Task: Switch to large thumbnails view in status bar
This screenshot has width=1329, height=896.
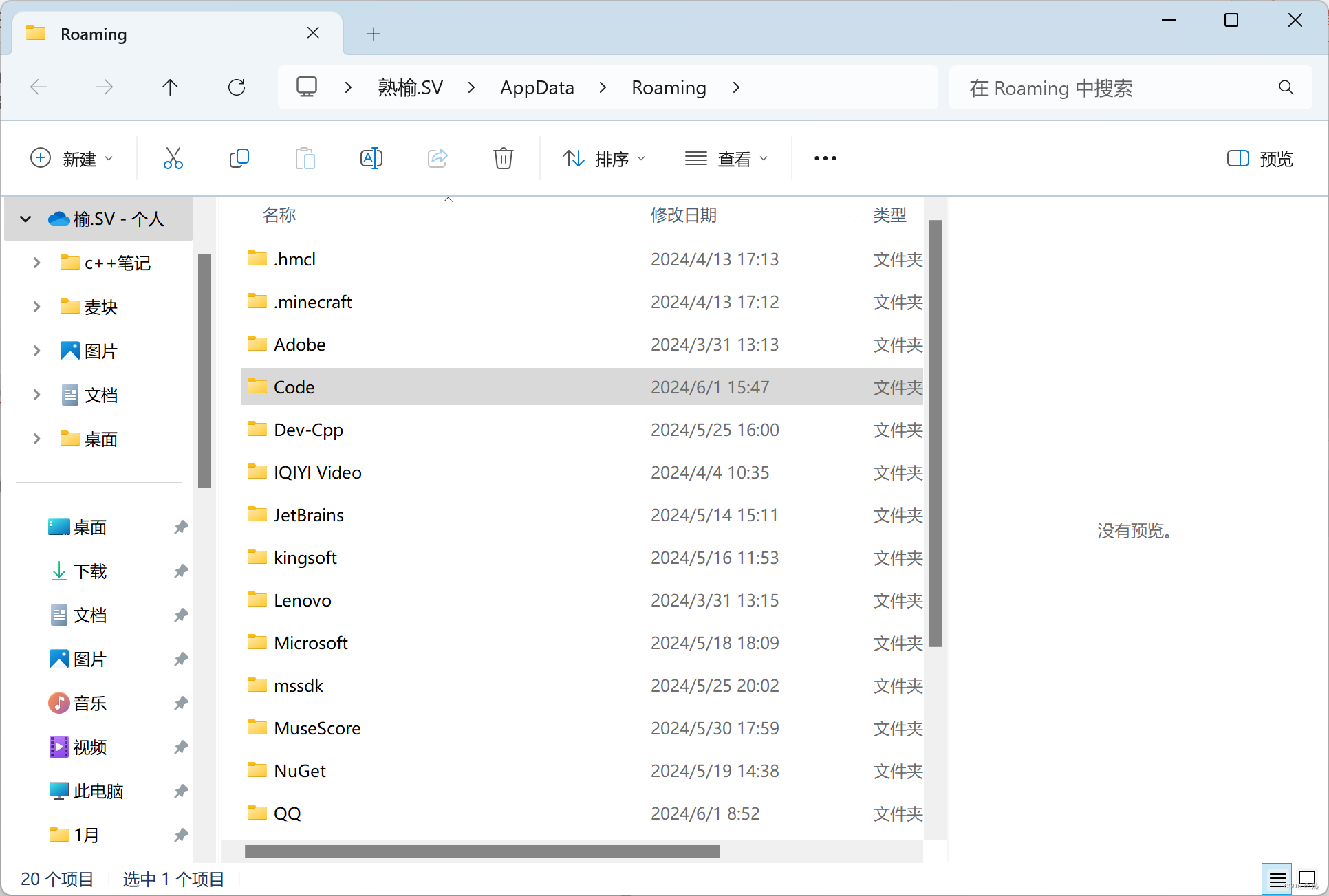Action: 1306,879
